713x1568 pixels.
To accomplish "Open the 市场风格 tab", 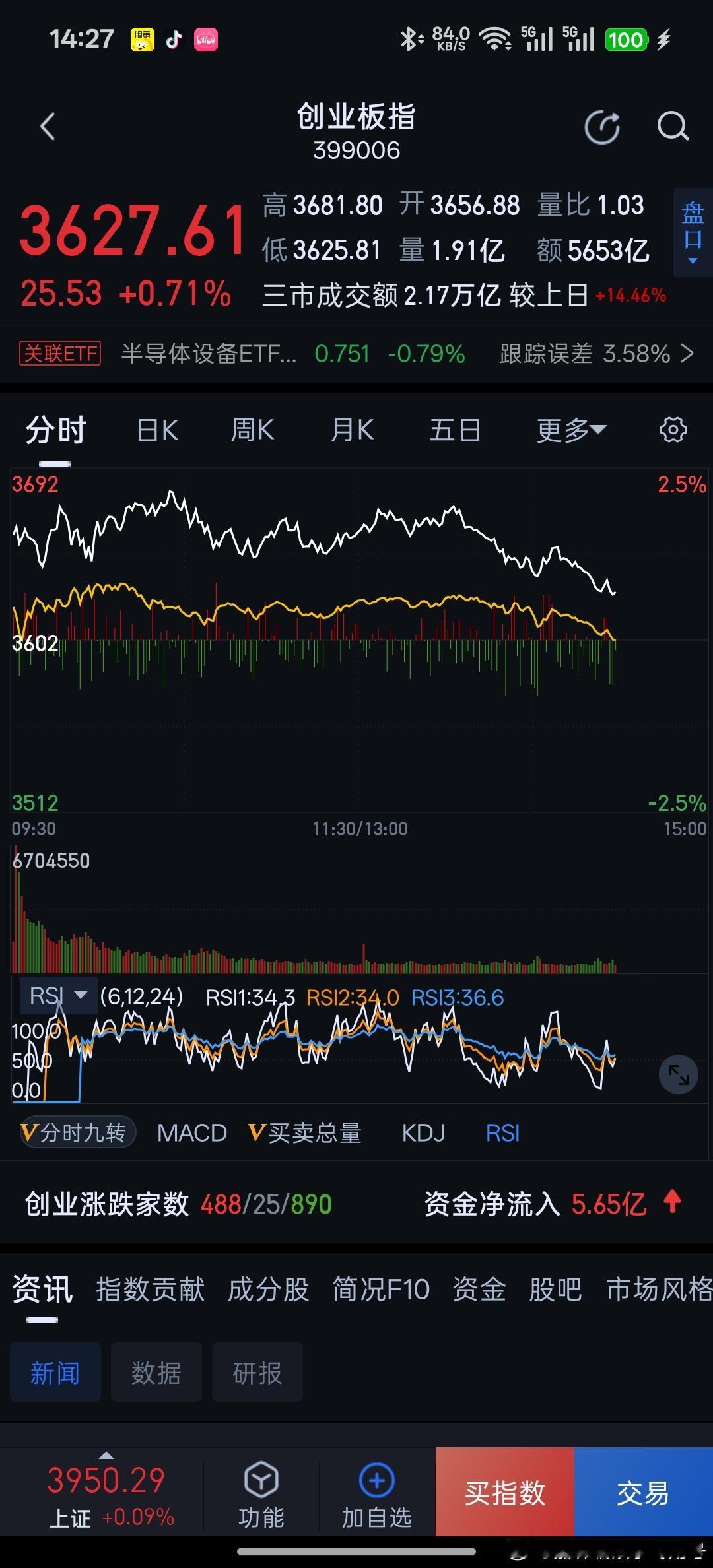I will tap(660, 1289).
